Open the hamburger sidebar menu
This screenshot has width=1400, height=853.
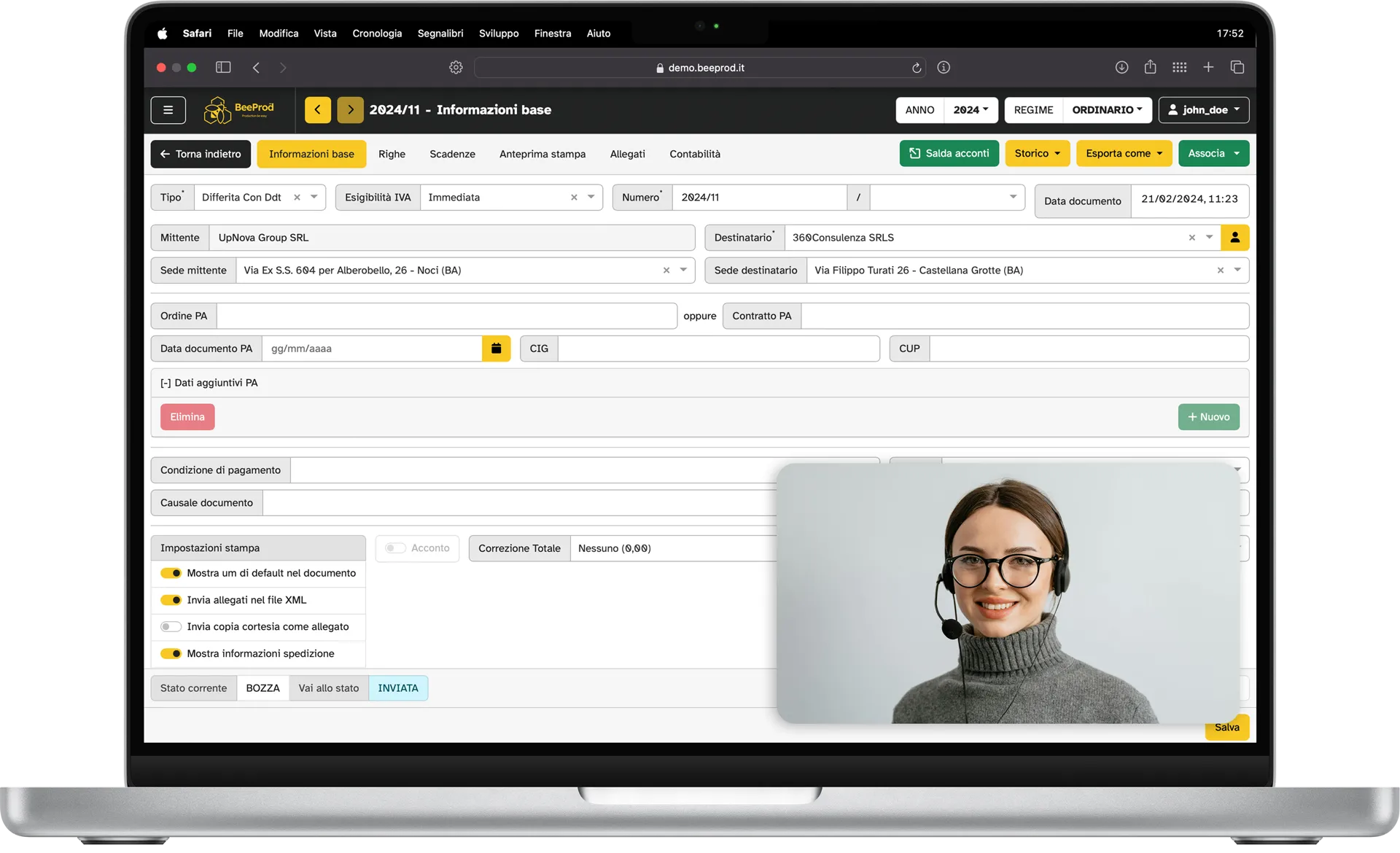point(168,110)
